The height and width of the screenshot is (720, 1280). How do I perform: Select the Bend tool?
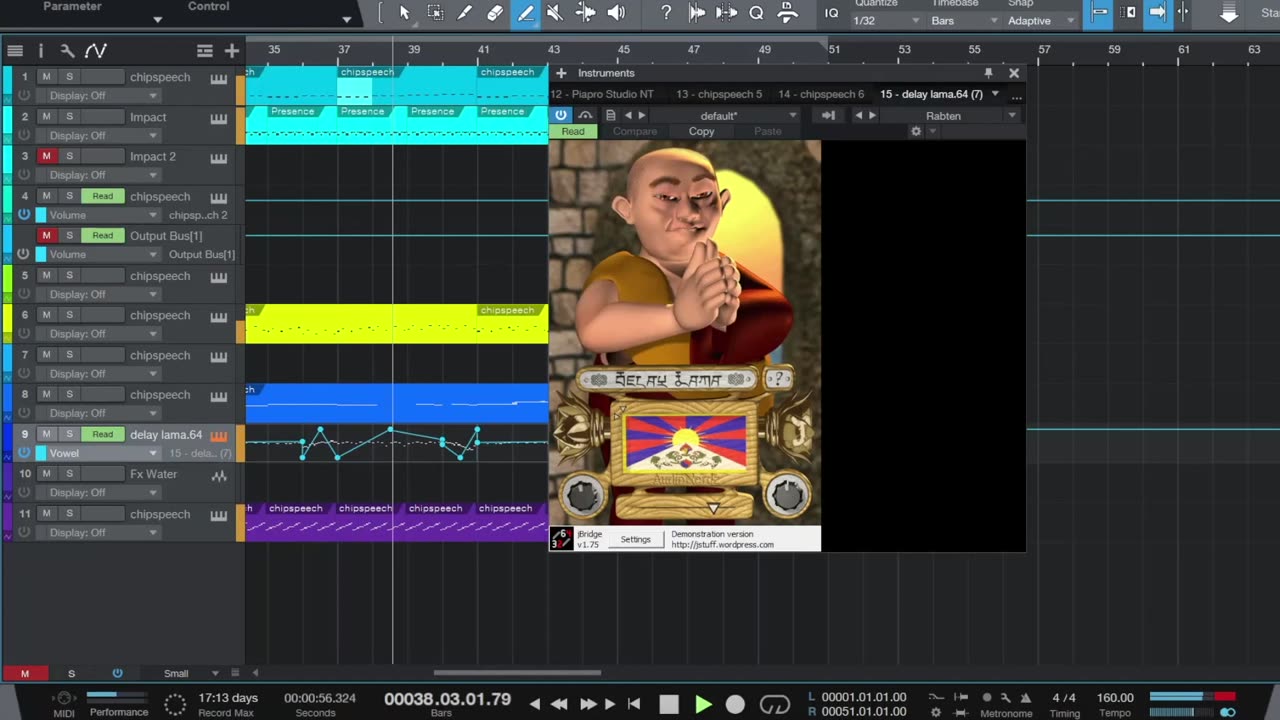tap(586, 13)
